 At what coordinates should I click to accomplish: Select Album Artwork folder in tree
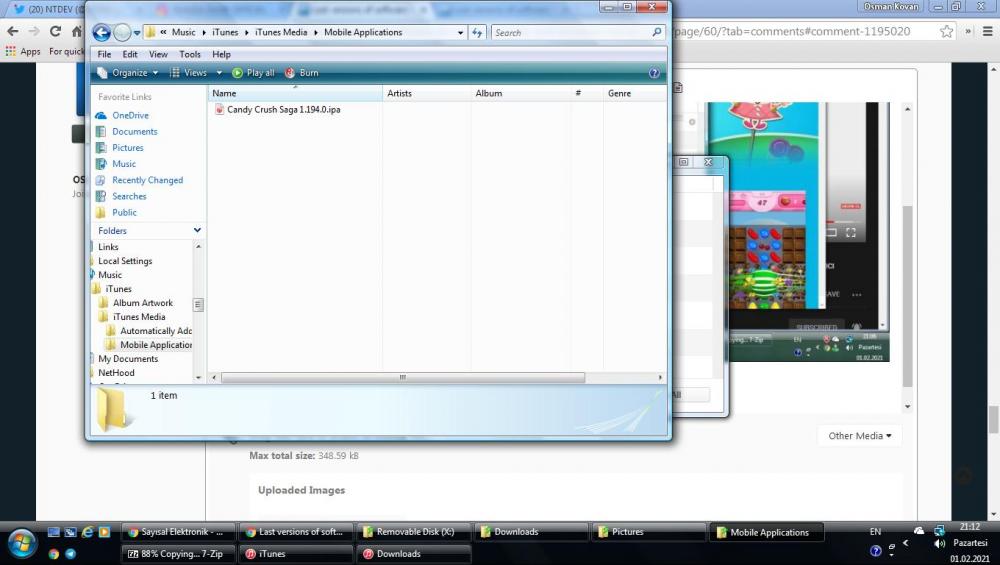point(142,303)
